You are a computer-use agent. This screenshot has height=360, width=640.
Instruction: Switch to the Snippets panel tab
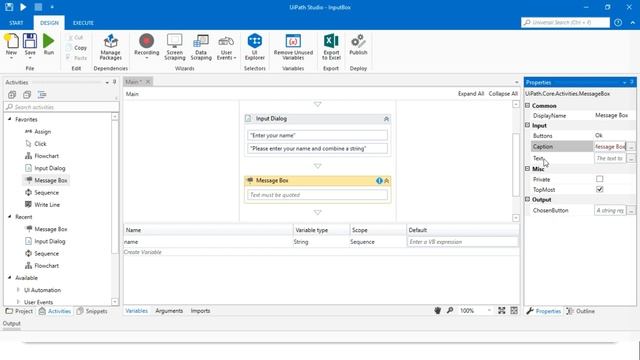click(x=92, y=311)
